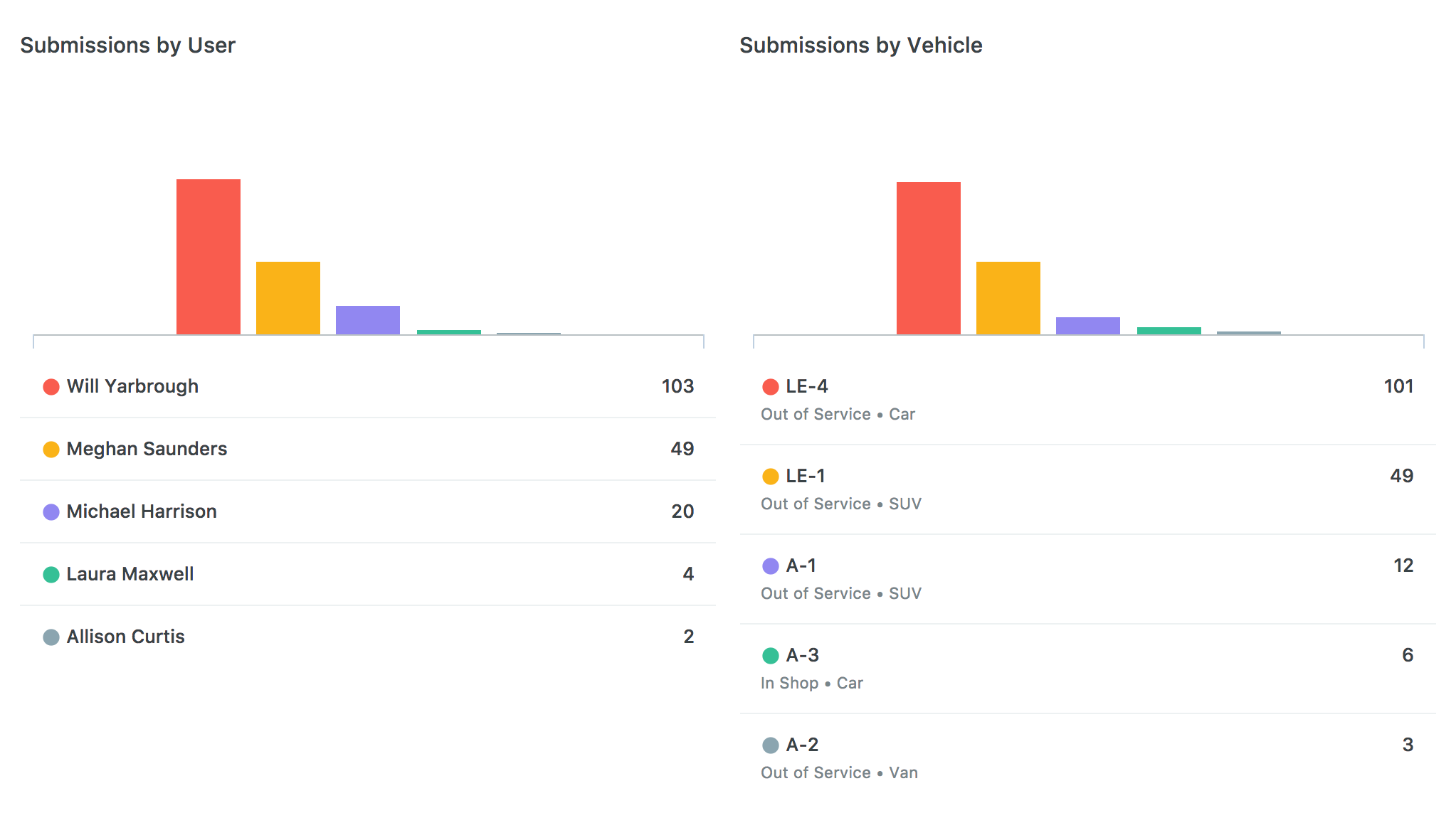This screenshot has width=1456, height=818.
Task: Click the gray dot beside Allison Curtis
Action: pyautogui.click(x=51, y=637)
